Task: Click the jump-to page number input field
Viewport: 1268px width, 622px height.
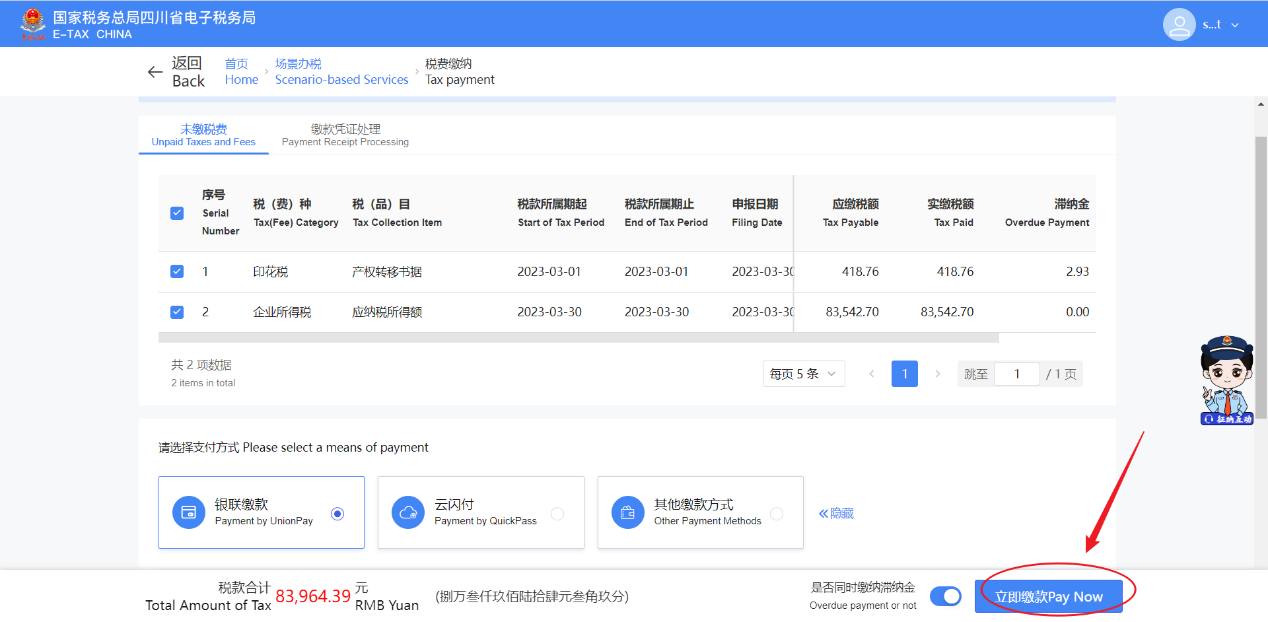Action: pyautogui.click(x=1017, y=374)
